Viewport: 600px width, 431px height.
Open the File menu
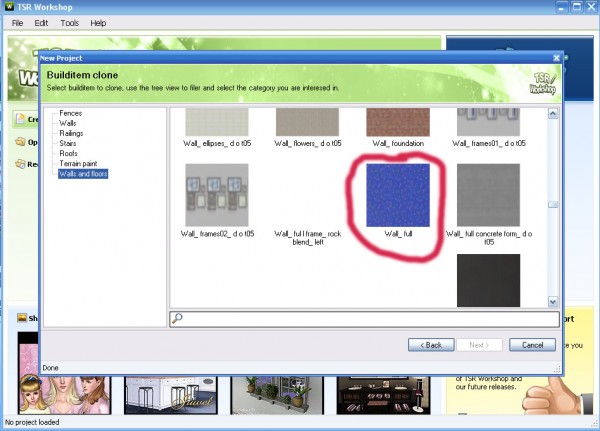15,22
